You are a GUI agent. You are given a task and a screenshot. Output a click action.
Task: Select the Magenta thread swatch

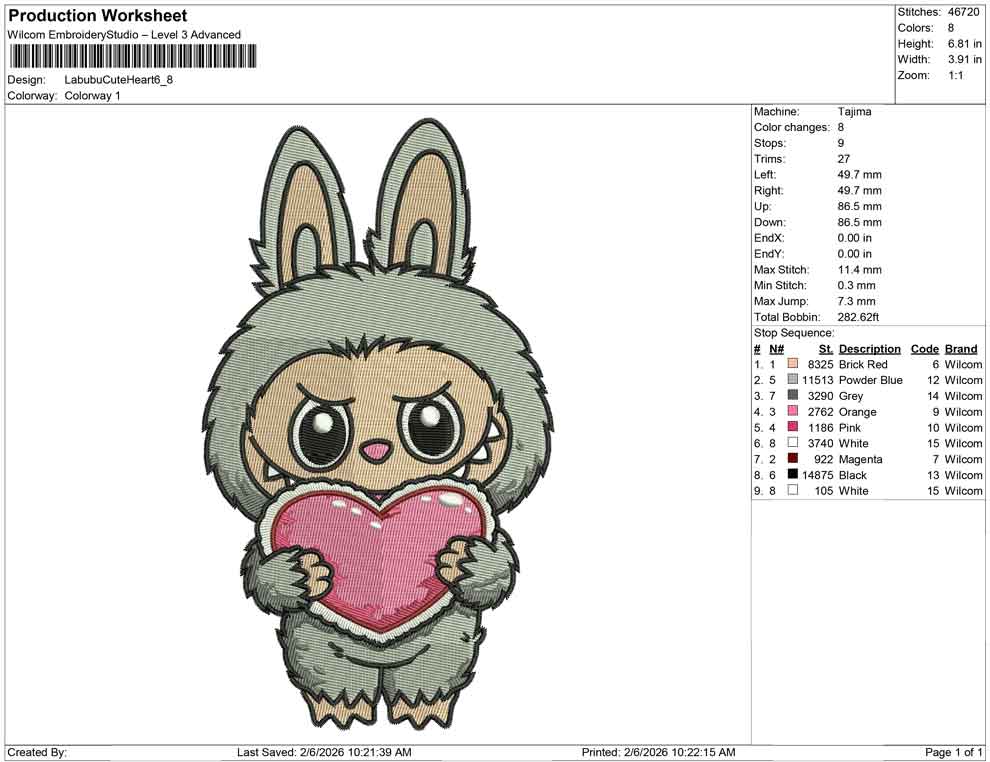[792, 459]
